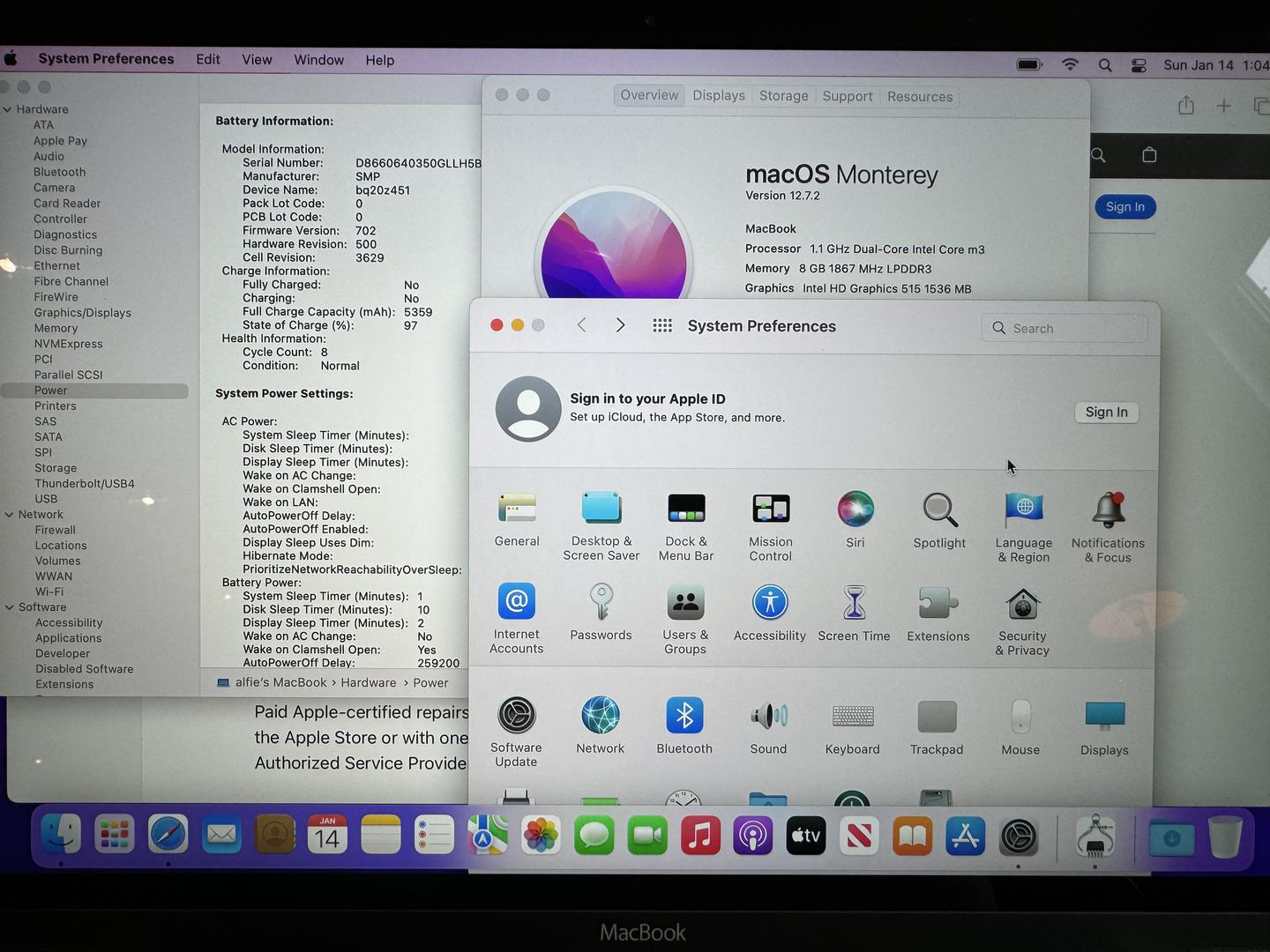This screenshot has height=952, width=1270.
Task: Collapse the Network section in System Information
Action: pyautogui.click(x=10, y=515)
